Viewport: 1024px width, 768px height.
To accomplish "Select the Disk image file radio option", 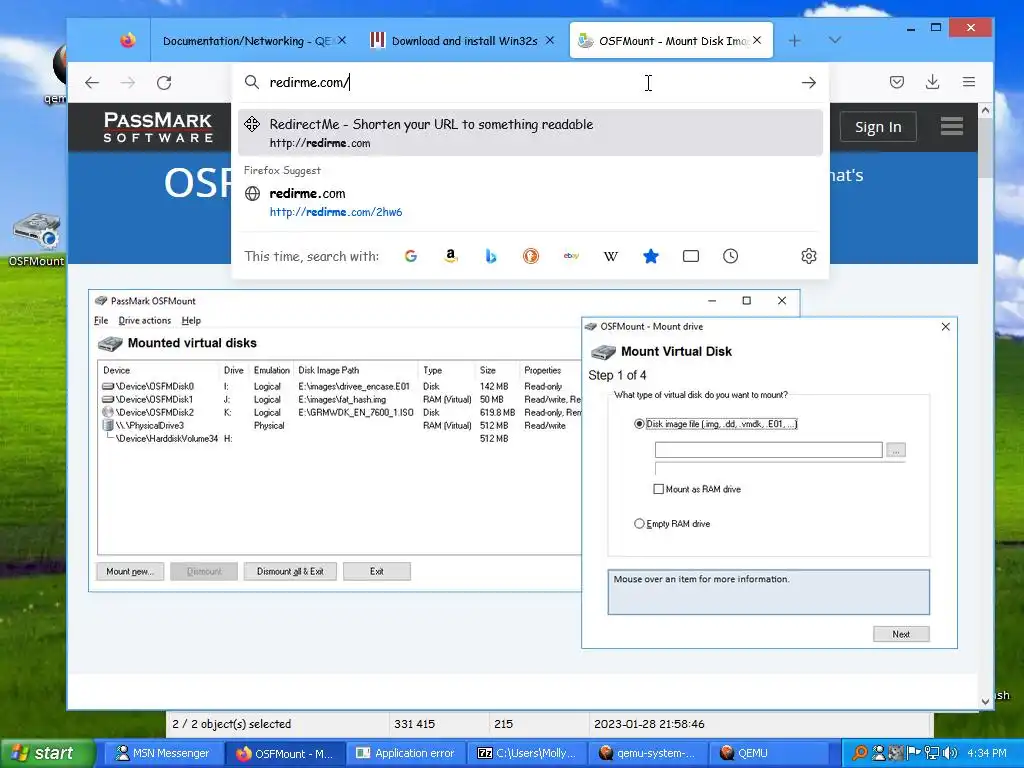I will tap(639, 424).
